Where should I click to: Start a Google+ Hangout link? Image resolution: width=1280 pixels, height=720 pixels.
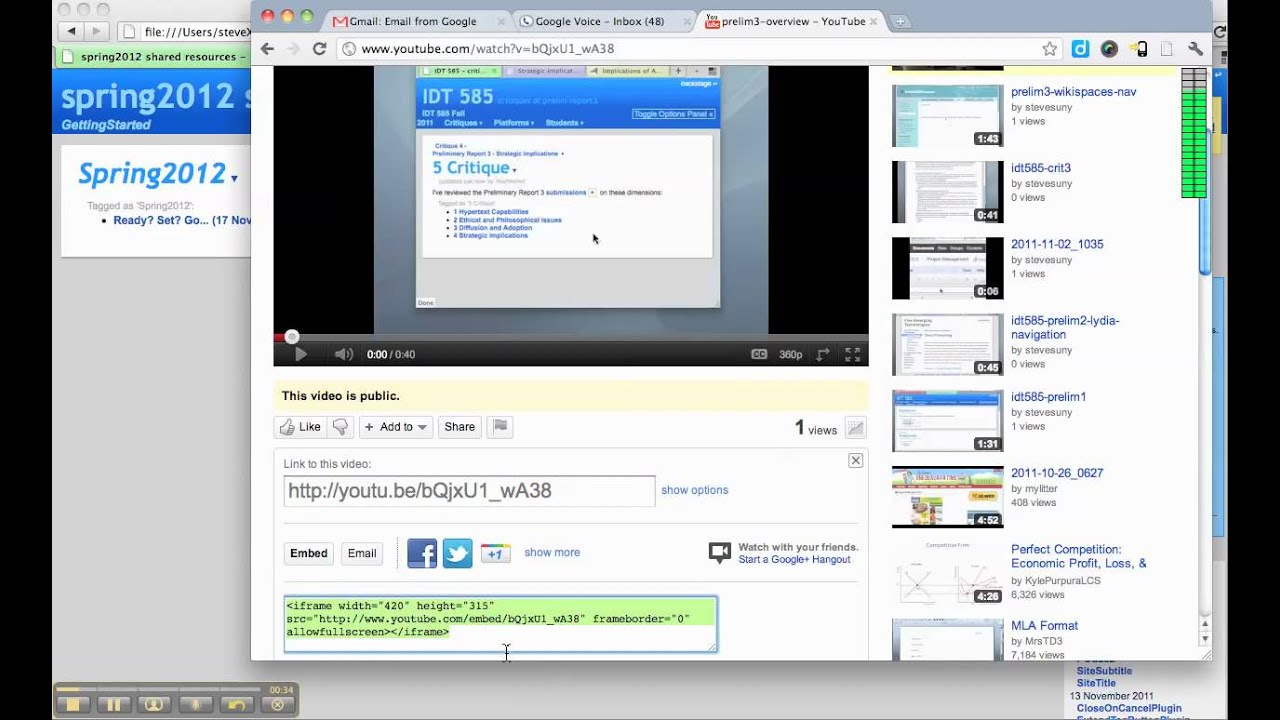[794, 560]
